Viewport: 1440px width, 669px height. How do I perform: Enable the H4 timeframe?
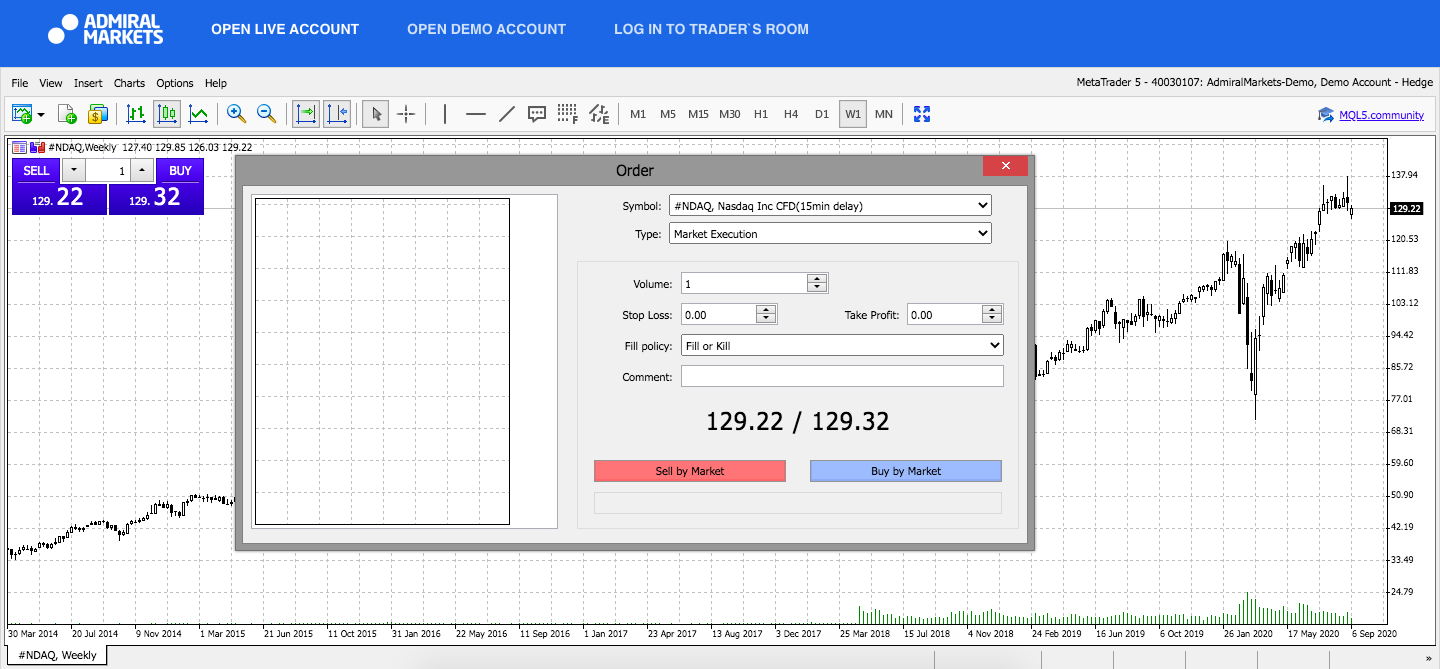point(791,114)
